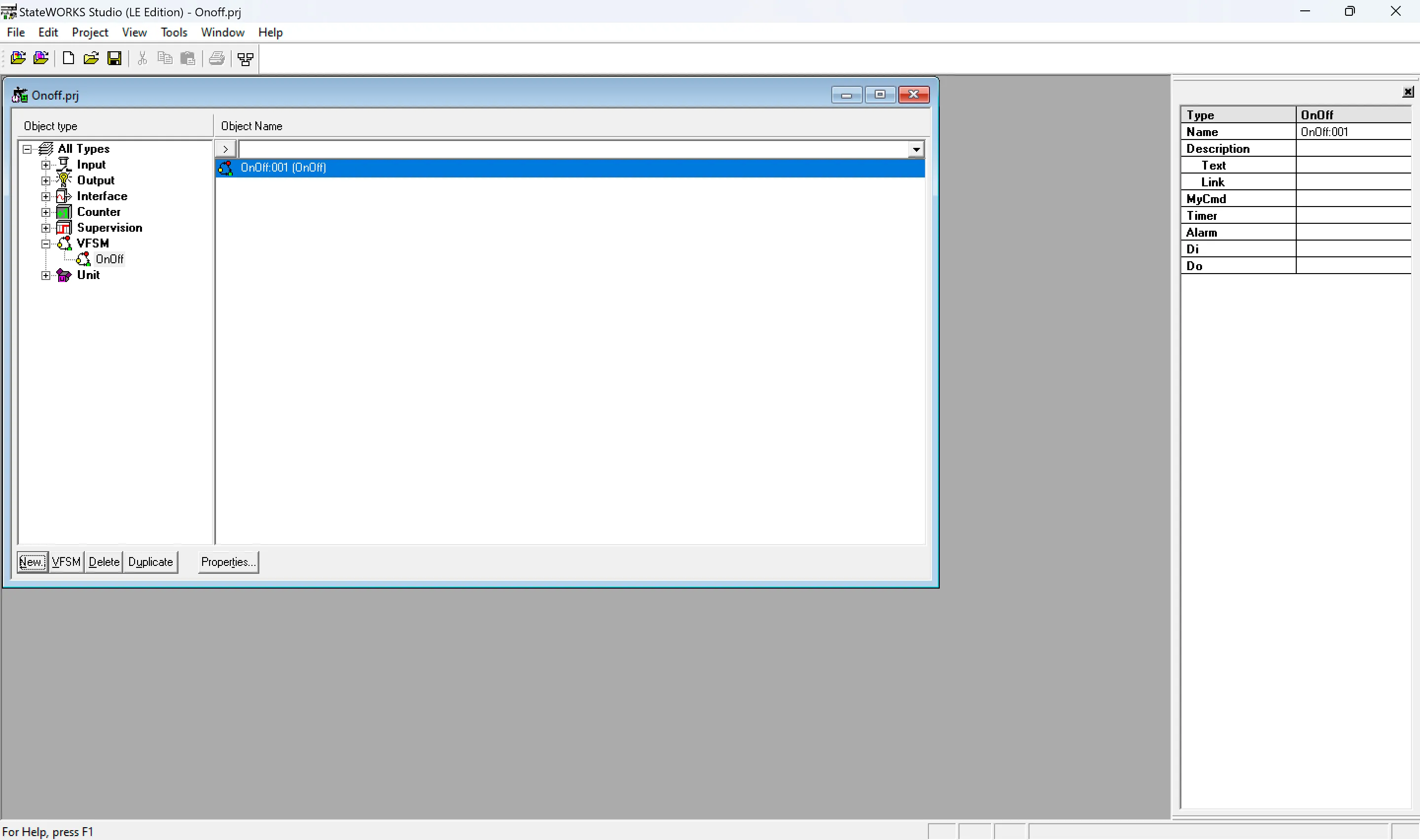Select OnOff:001 in the object list
Image resolution: width=1420 pixels, height=840 pixels.
point(283,168)
